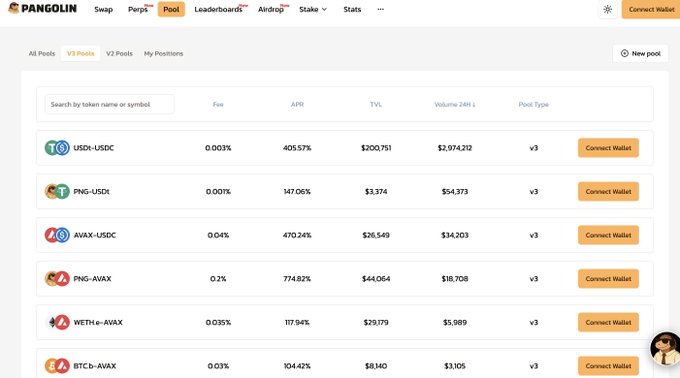Click the $44,064 TVL value
This screenshot has width=680, height=378.
coord(376,279)
